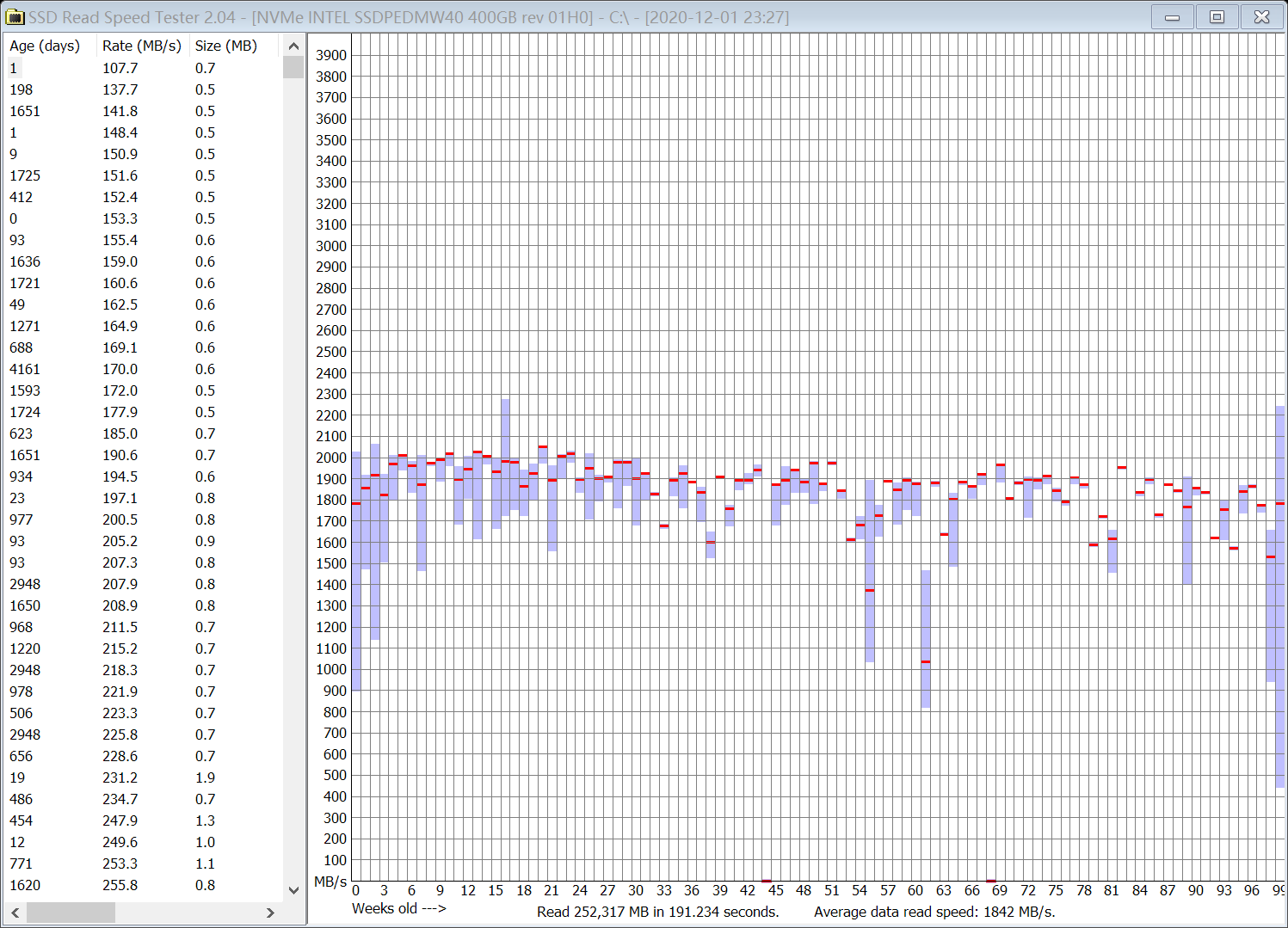The image size is (1288, 928).
Task: Select the row with rate 107.7
Action: coord(144,68)
